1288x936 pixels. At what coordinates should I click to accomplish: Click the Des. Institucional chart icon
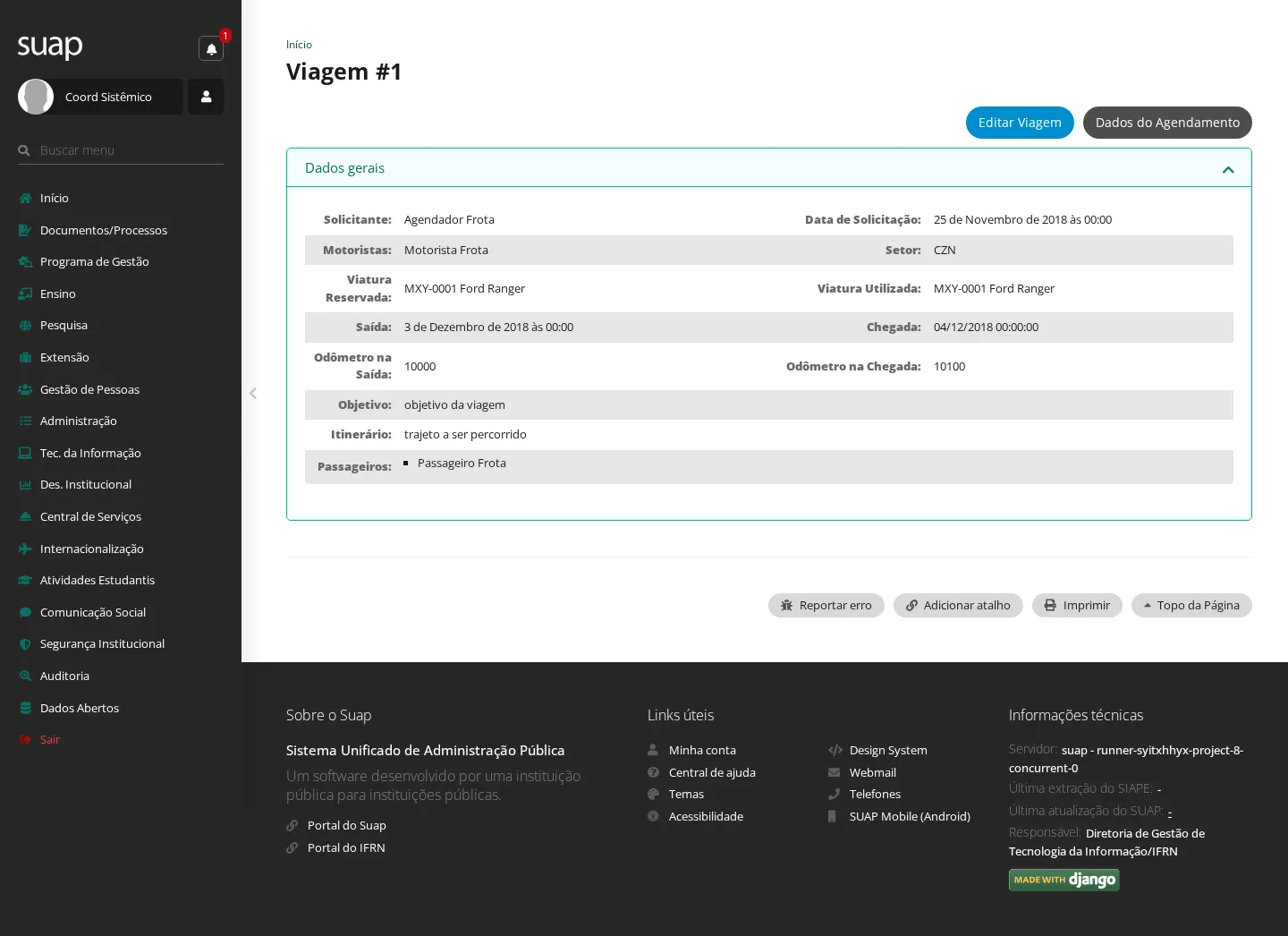point(25,484)
